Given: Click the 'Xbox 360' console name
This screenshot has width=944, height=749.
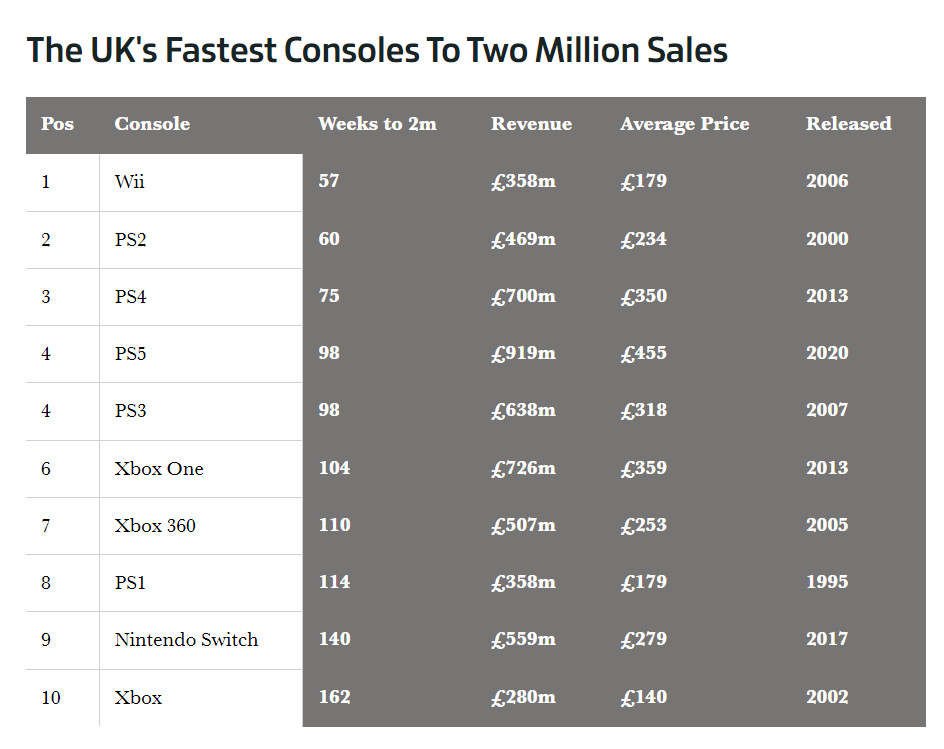Looking at the screenshot, I should pos(155,526).
